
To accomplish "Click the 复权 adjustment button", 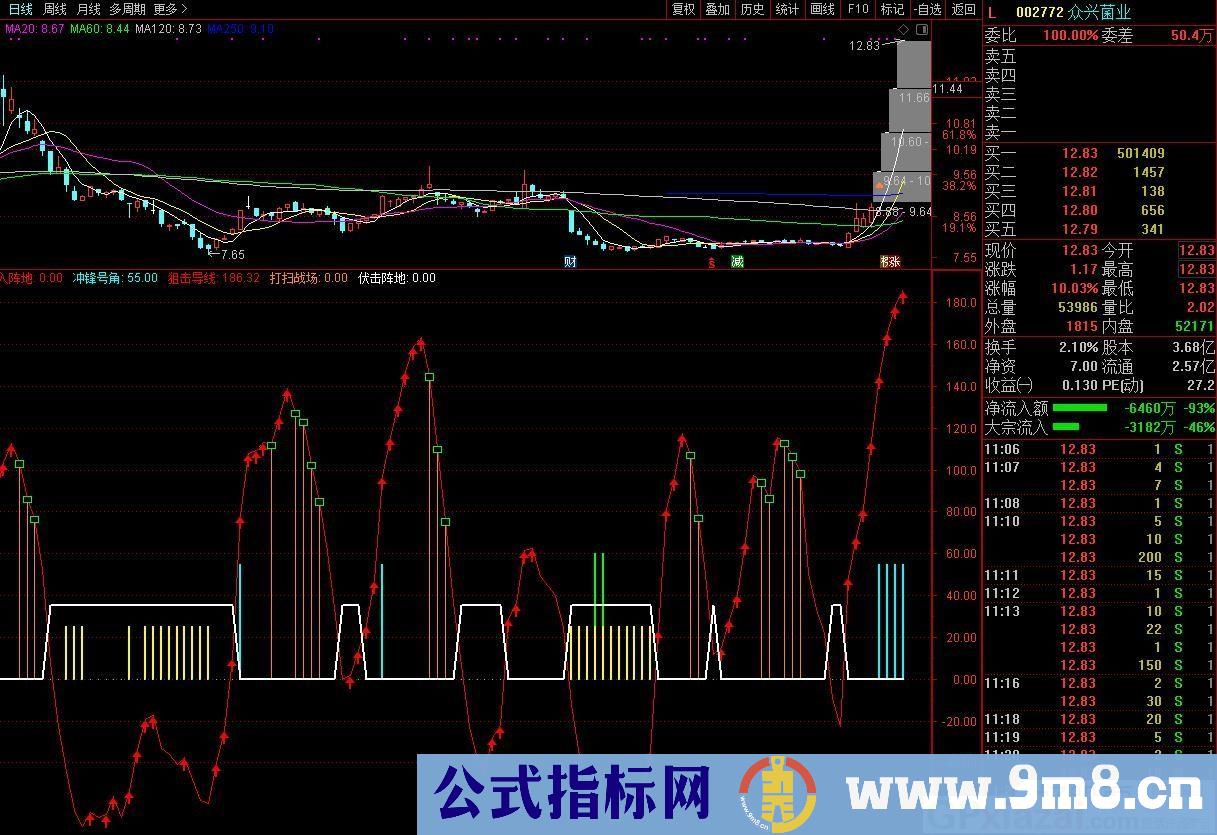I will pyautogui.click(x=683, y=9).
